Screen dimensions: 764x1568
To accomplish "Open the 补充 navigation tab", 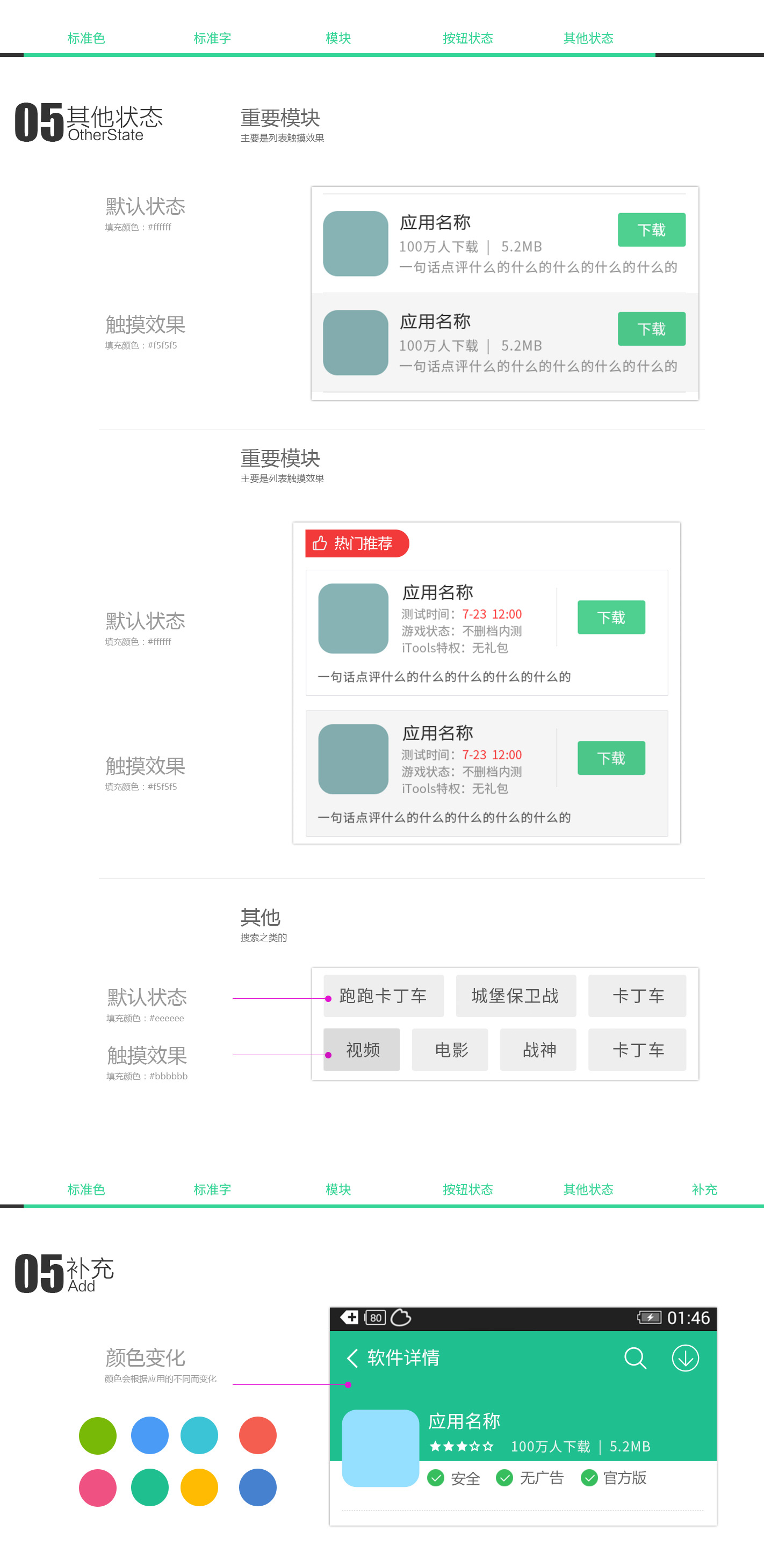I will point(704,1189).
